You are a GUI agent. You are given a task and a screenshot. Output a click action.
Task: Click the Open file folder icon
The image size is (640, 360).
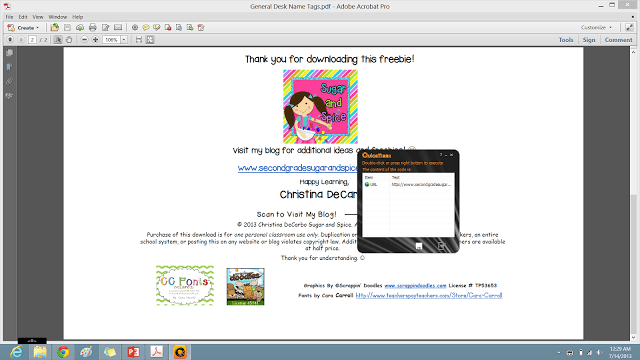point(55,28)
